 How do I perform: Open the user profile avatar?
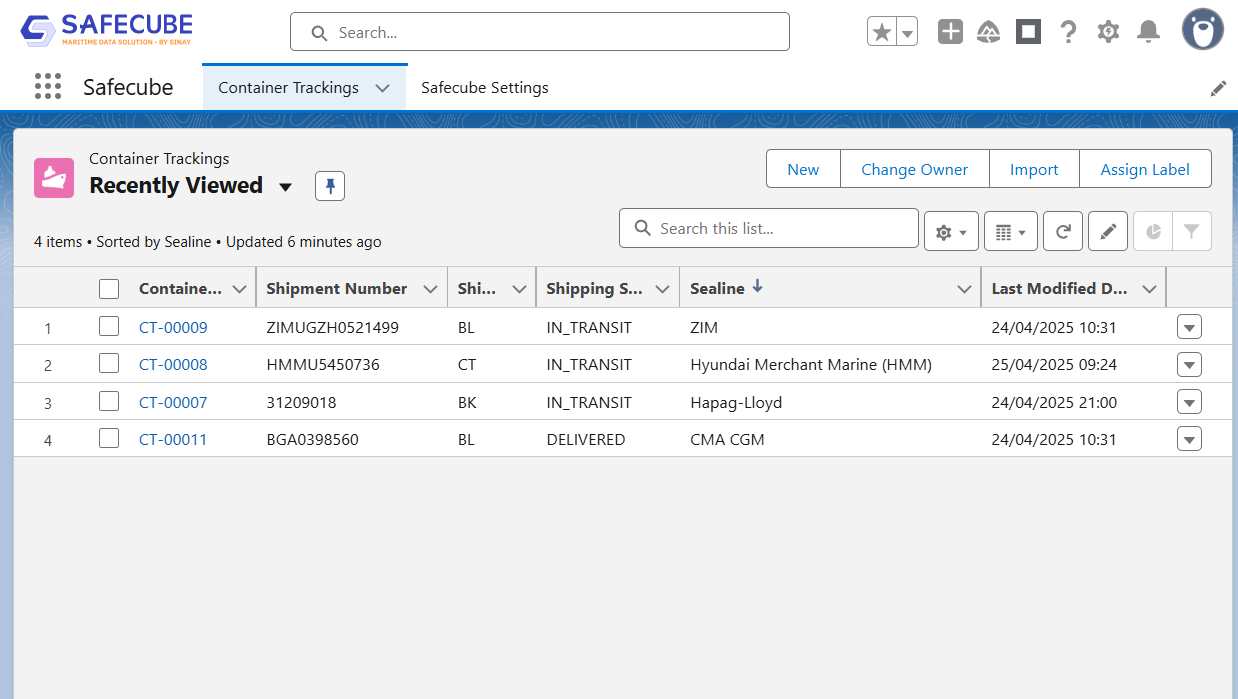click(x=1202, y=30)
